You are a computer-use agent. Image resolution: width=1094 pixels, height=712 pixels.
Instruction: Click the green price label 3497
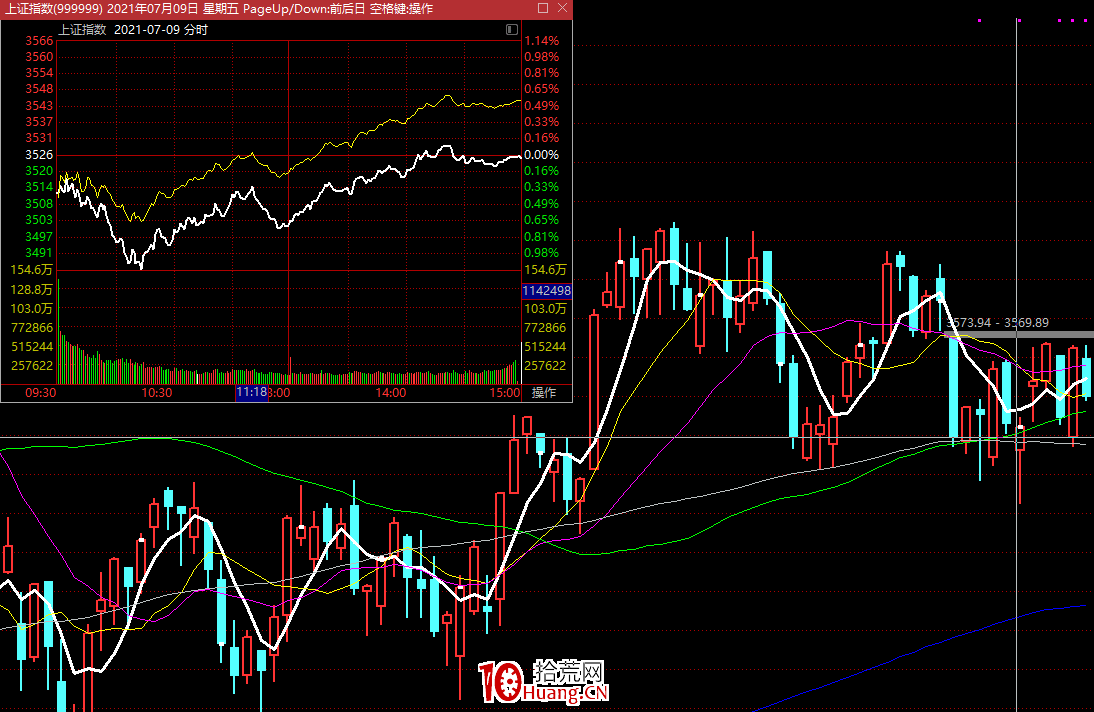point(39,236)
